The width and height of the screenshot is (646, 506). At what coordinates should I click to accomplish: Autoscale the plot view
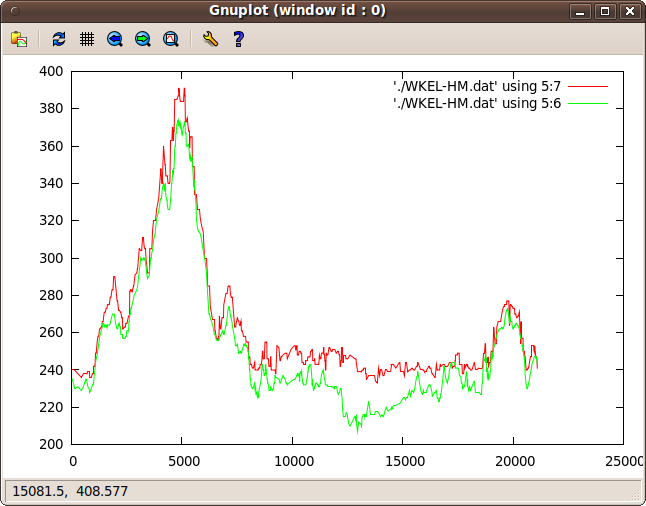171,39
